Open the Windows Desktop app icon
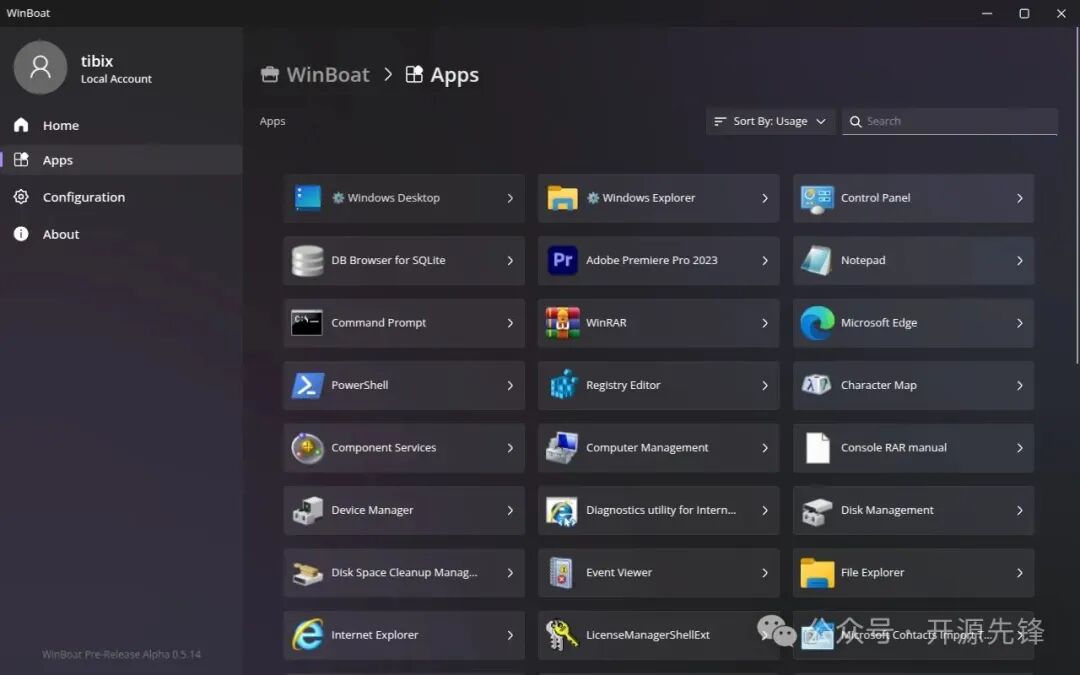This screenshot has width=1080, height=675. pos(307,198)
